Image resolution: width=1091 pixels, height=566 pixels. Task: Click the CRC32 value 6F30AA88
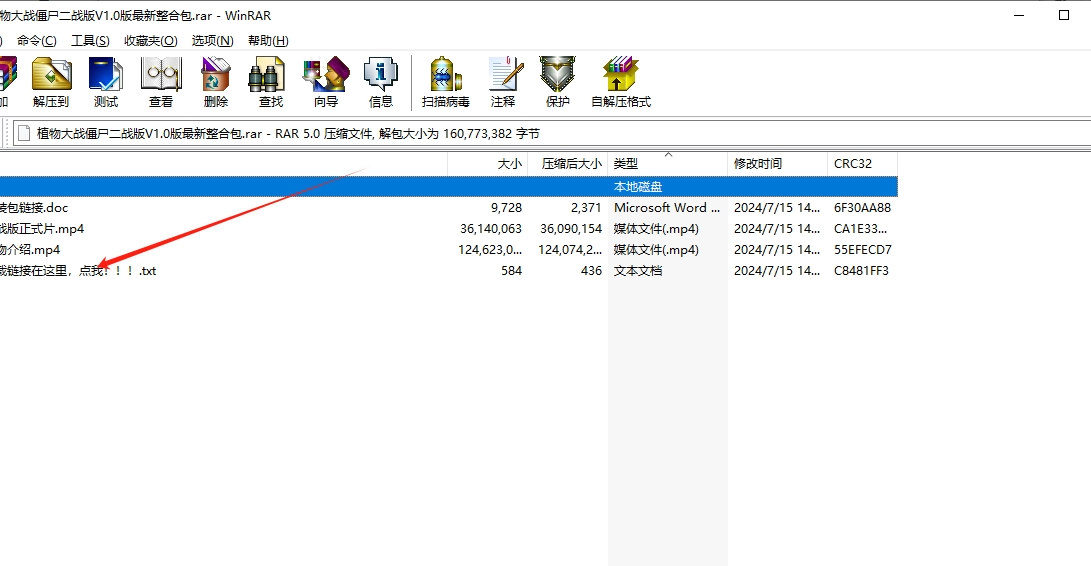point(863,207)
